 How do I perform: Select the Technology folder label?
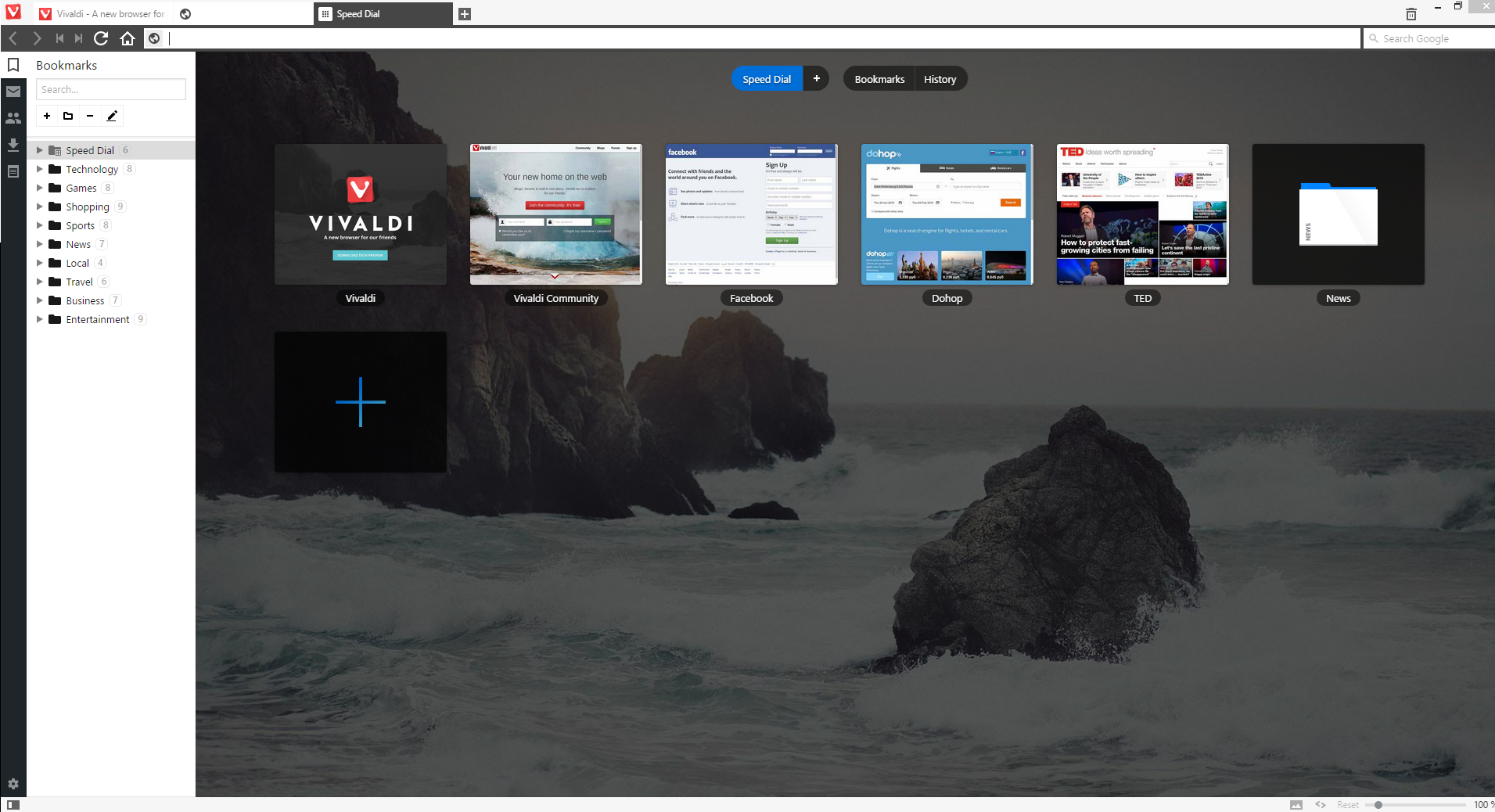tap(92, 169)
